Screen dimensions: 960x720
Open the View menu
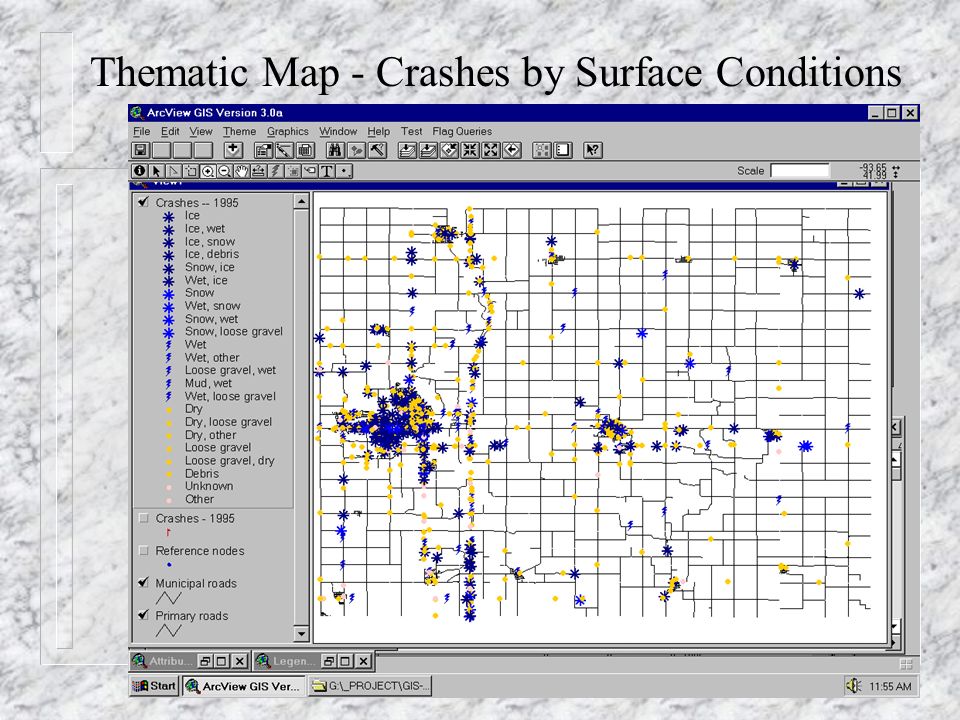[201, 131]
